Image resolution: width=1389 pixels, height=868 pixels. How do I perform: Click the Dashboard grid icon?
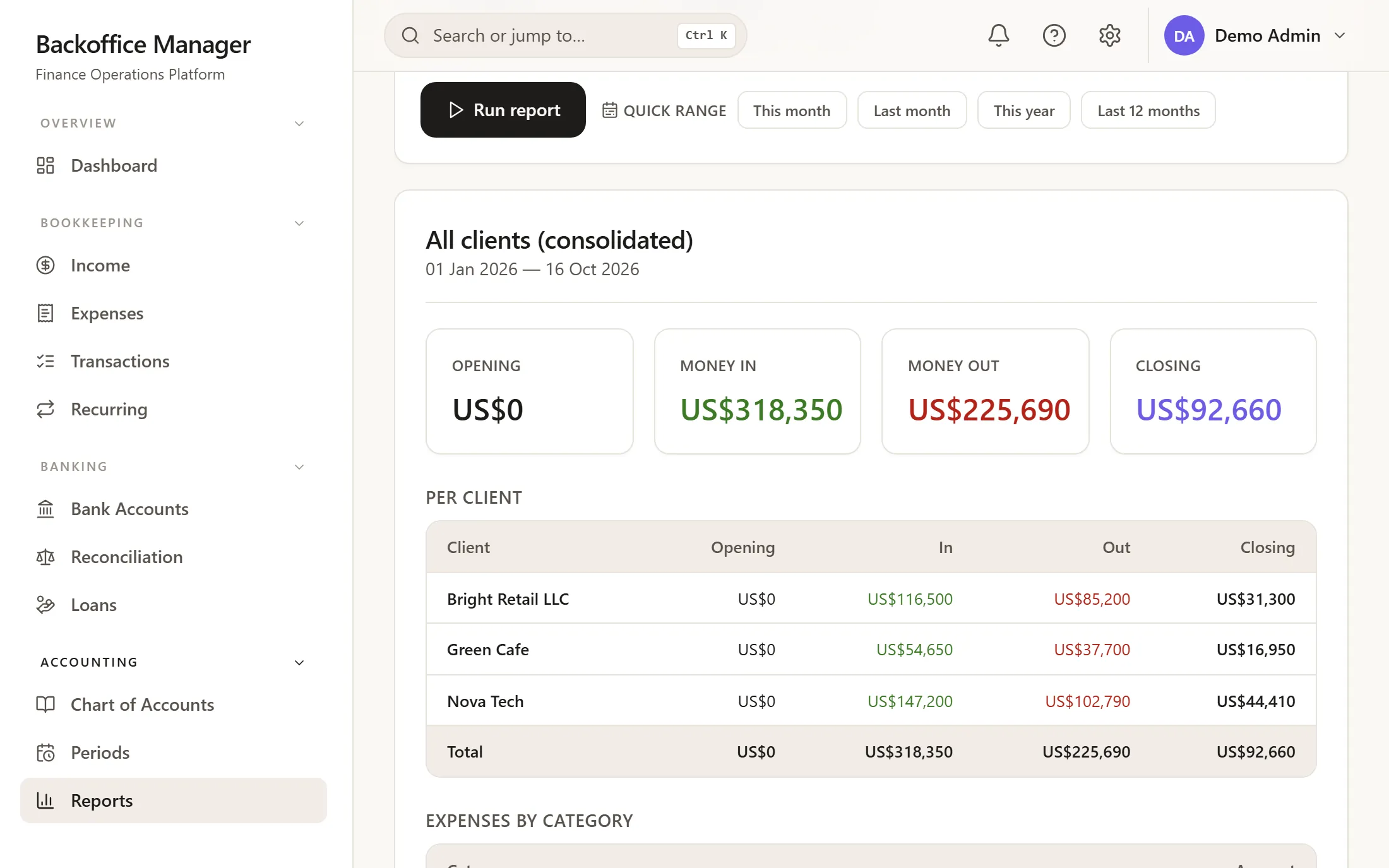point(45,165)
